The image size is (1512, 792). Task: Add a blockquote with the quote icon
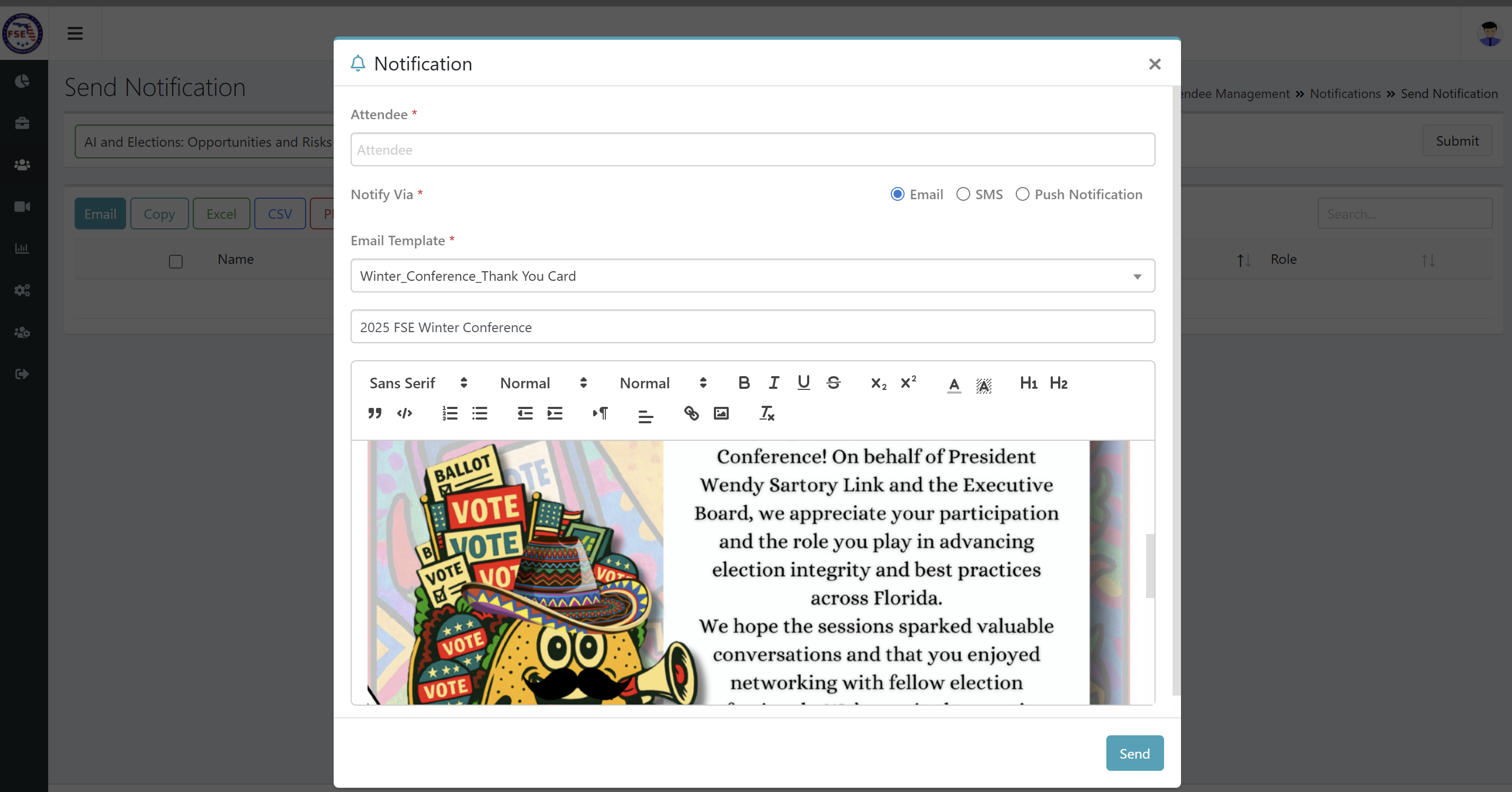pos(375,413)
